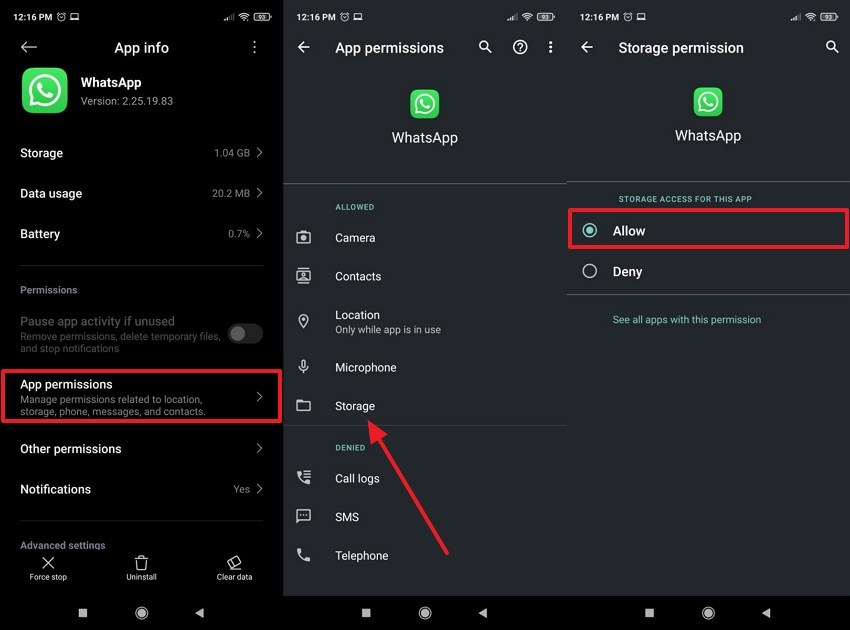This screenshot has height=630, width=850.
Task: Choose Deny for storage access
Action: [x=589, y=271]
